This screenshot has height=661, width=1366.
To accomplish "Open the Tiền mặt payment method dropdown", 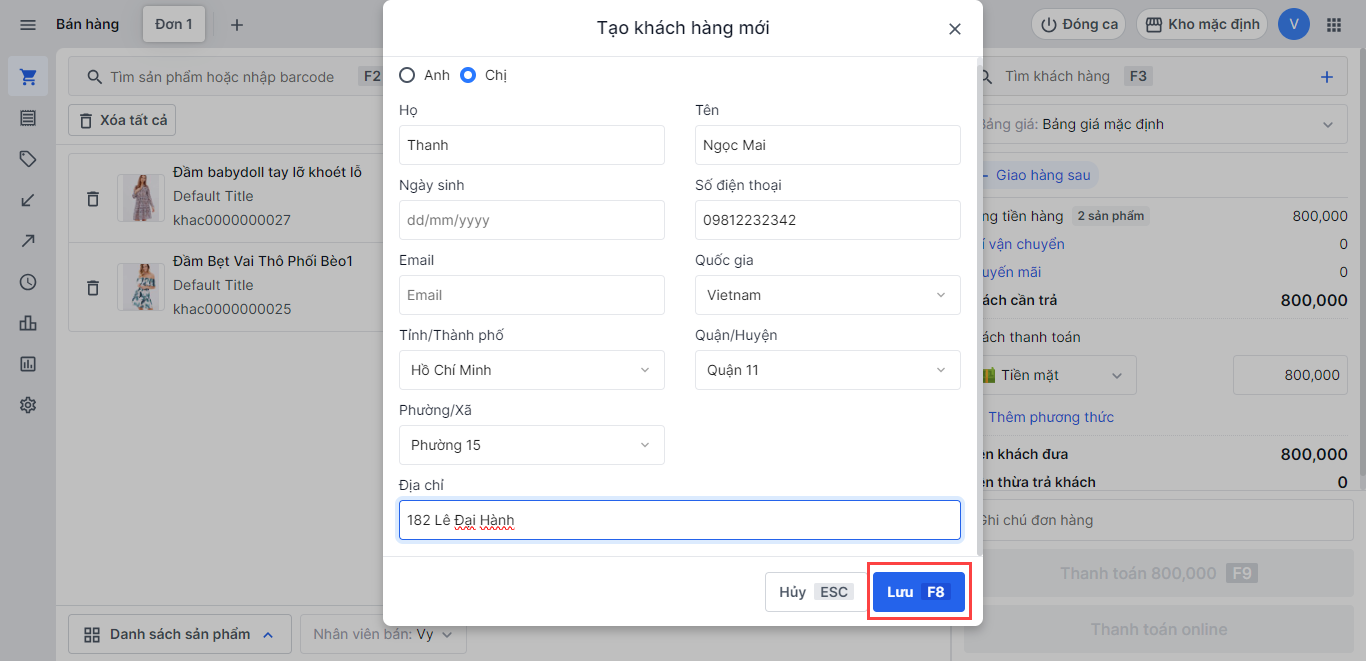I will coord(1052,375).
